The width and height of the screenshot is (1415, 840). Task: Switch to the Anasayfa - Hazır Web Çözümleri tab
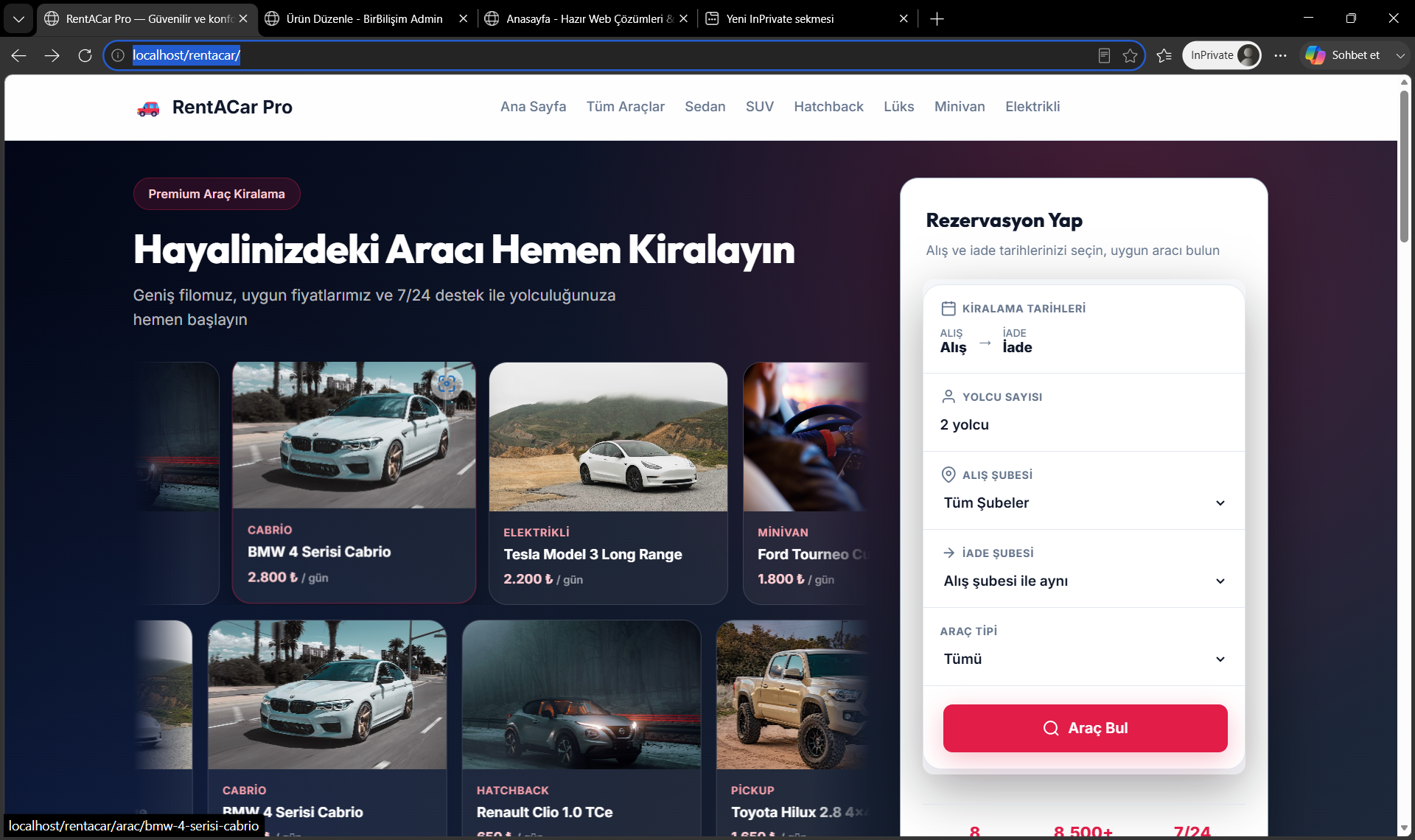586,18
